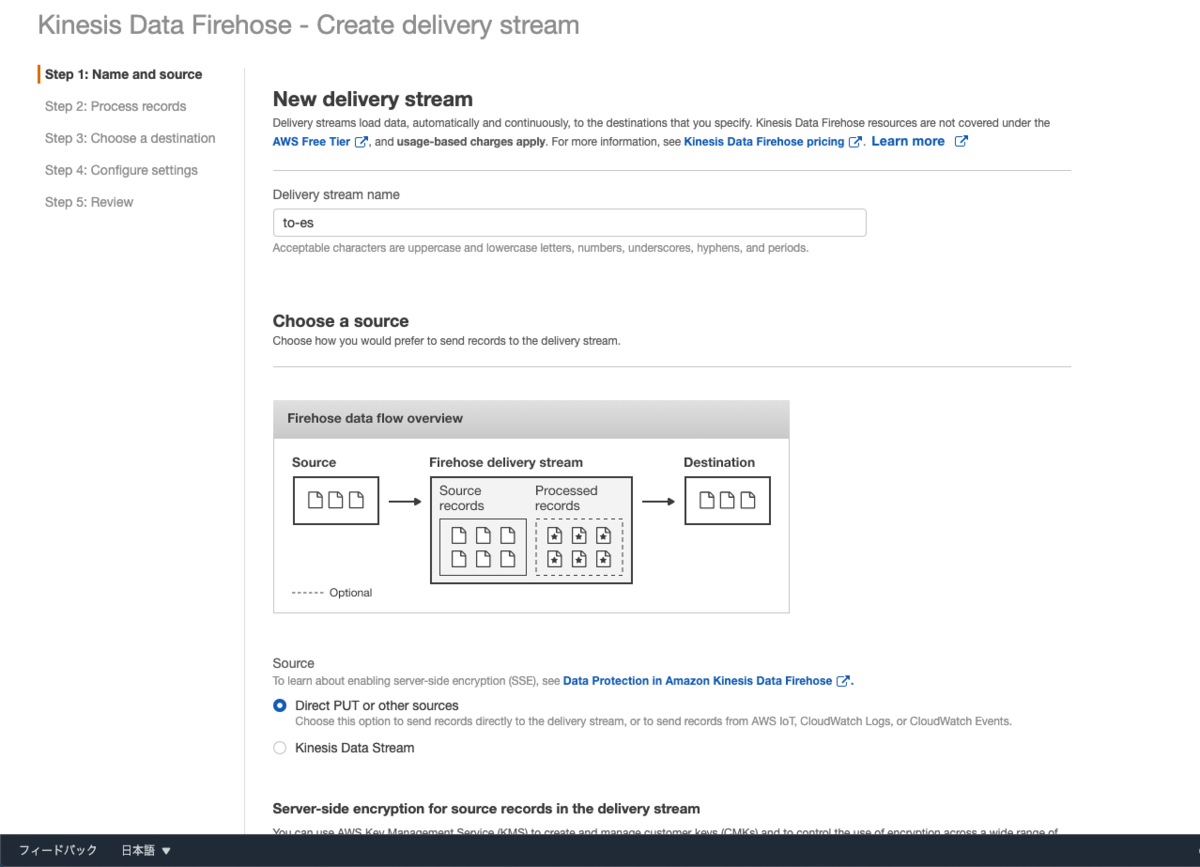Screen dimensions: 1200x867
Task: Click Server-side encryption section heading
Action: coord(486,808)
